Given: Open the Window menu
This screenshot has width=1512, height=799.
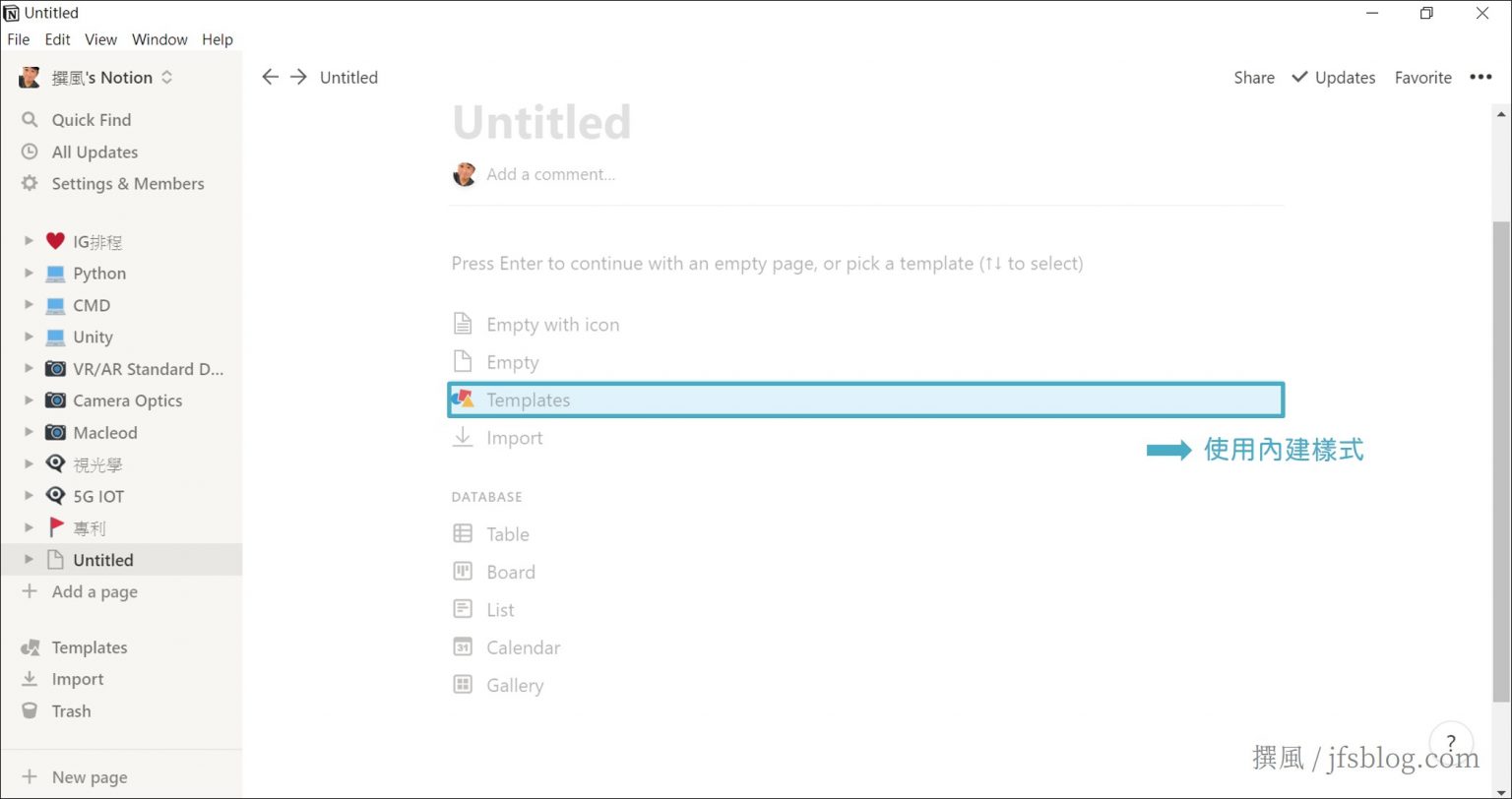Looking at the screenshot, I should pos(159,39).
